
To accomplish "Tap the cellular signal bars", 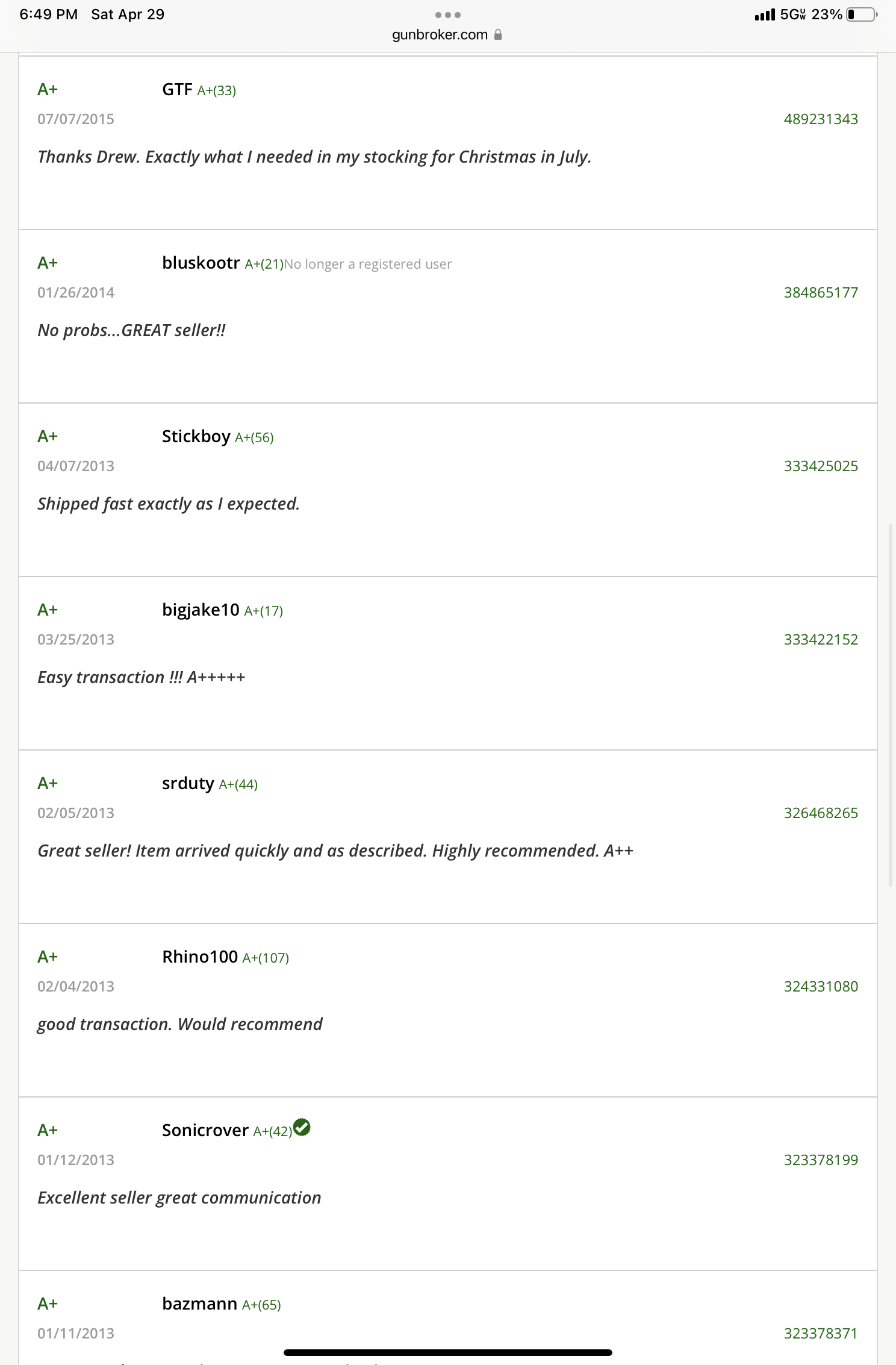I will click(x=764, y=15).
